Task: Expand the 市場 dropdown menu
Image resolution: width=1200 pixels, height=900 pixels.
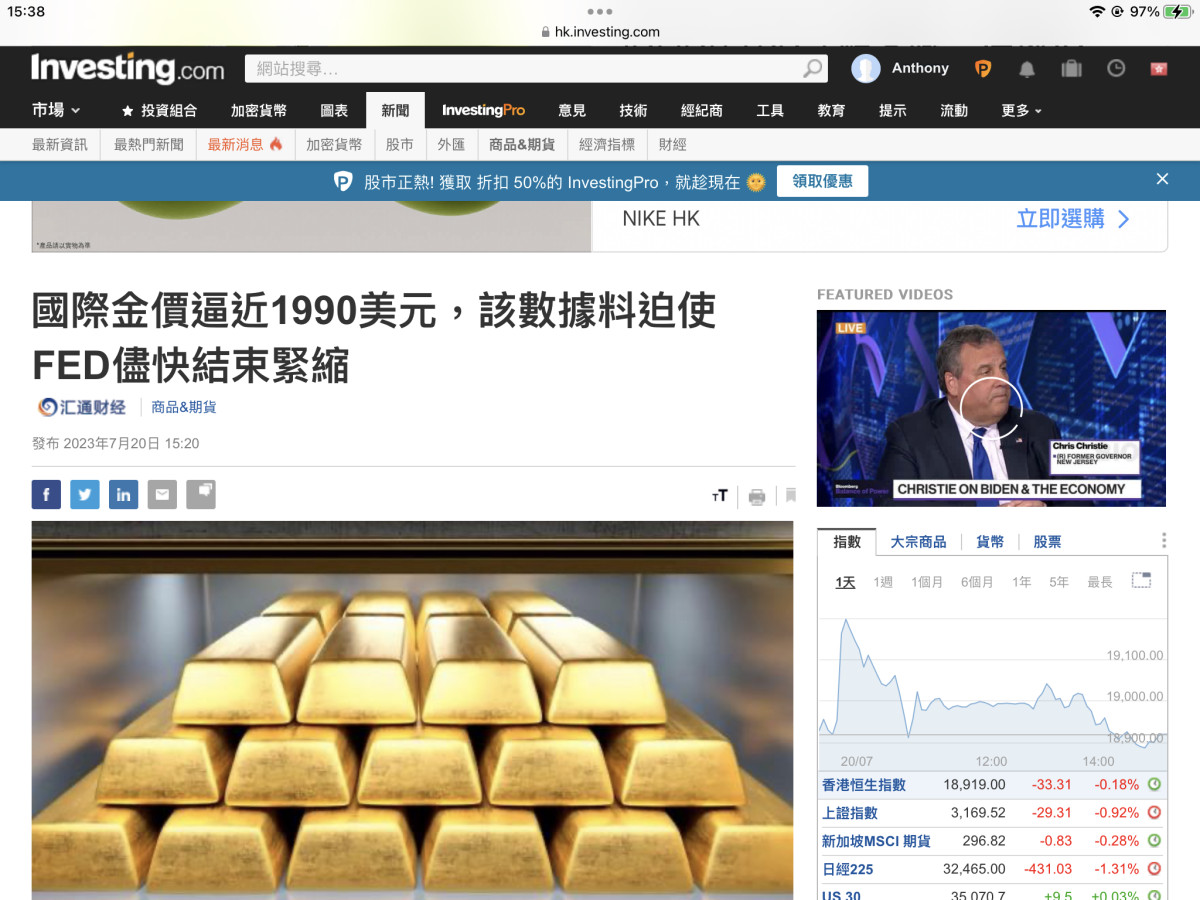Action: 56,110
